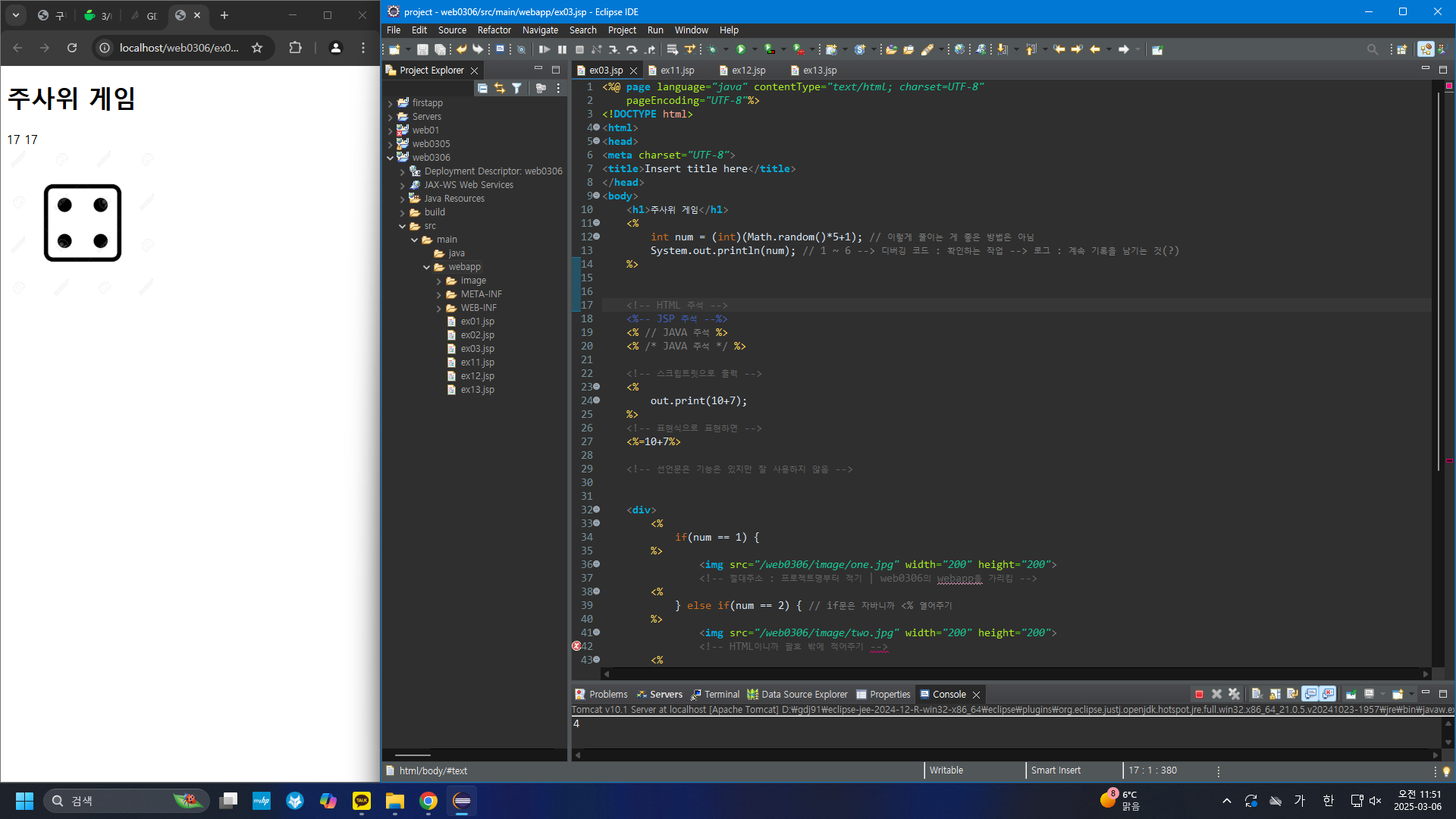The width and height of the screenshot is (1456, 819).
Task: Open the Refactor menu
Action: [494, 30]
